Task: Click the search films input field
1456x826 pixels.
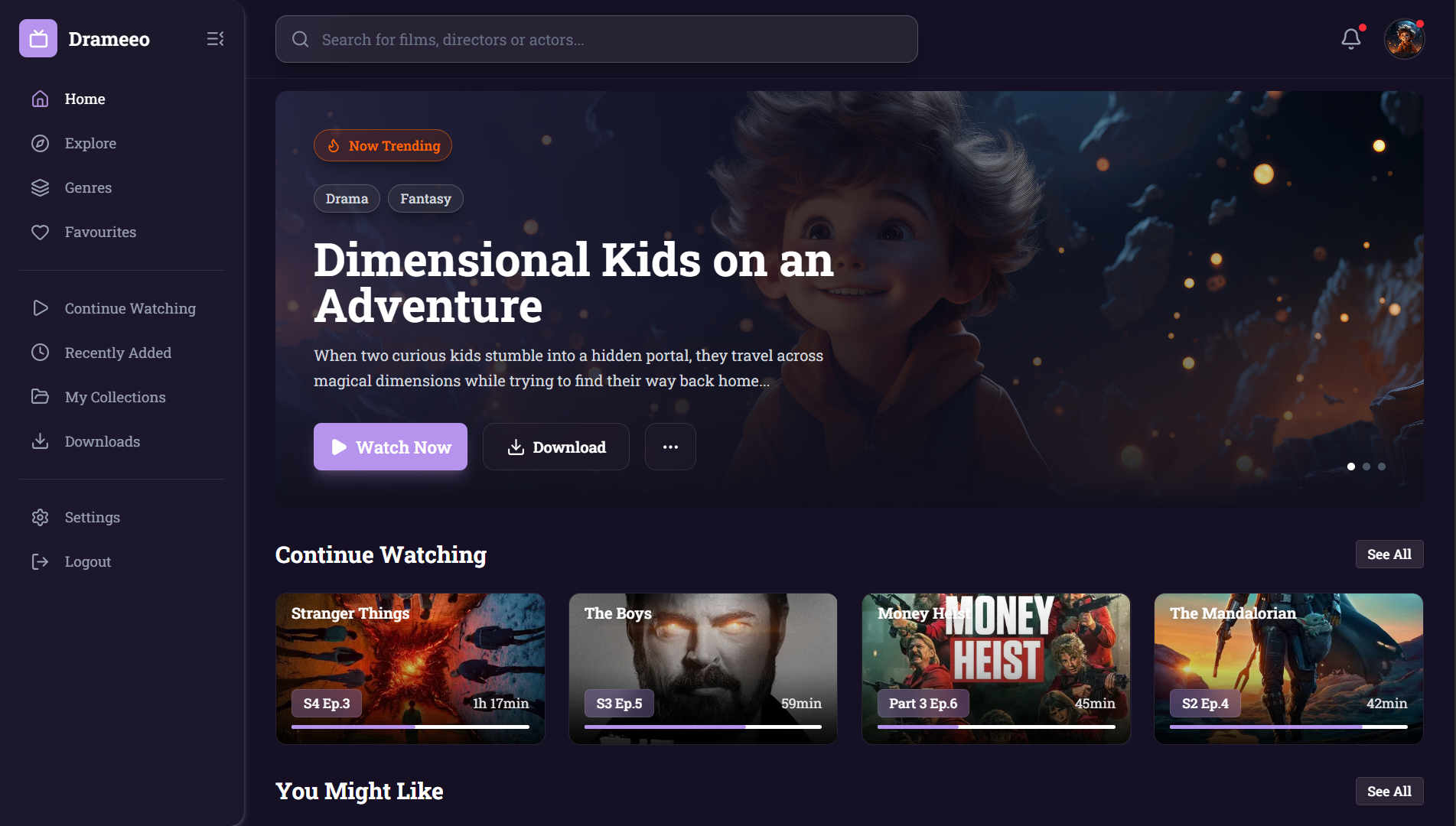Action: click(597, 40)
